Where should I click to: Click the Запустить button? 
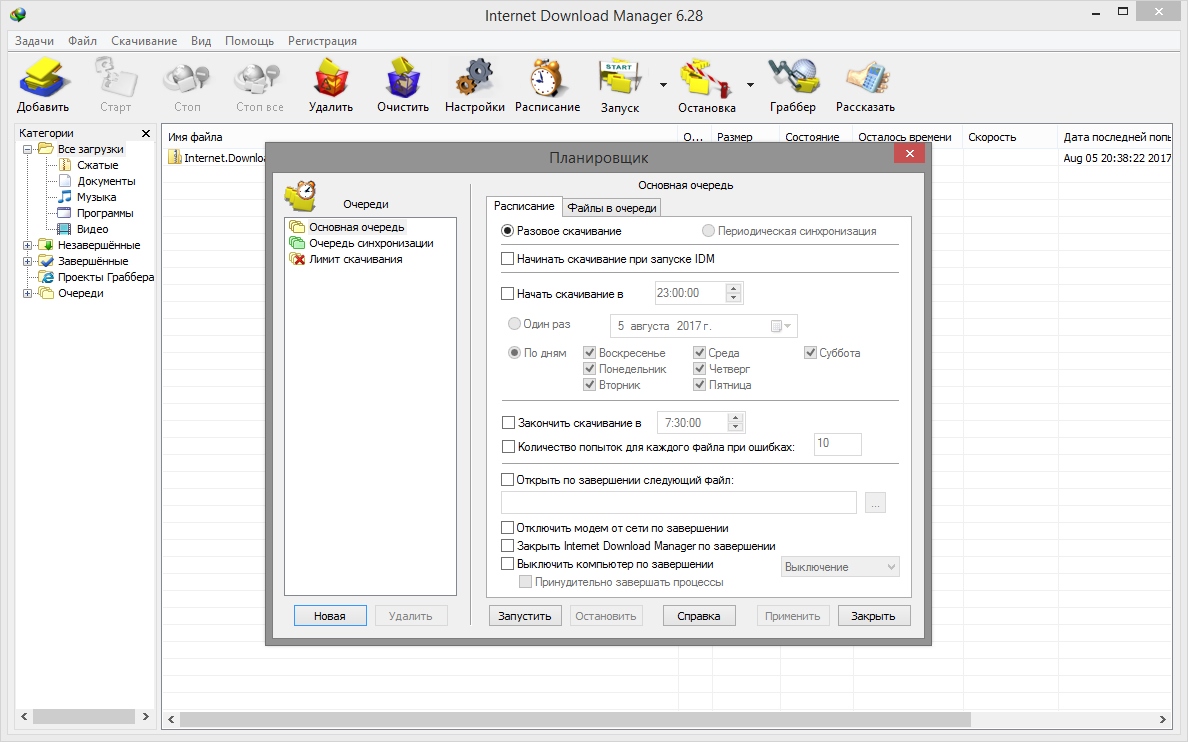click(524, 616)
